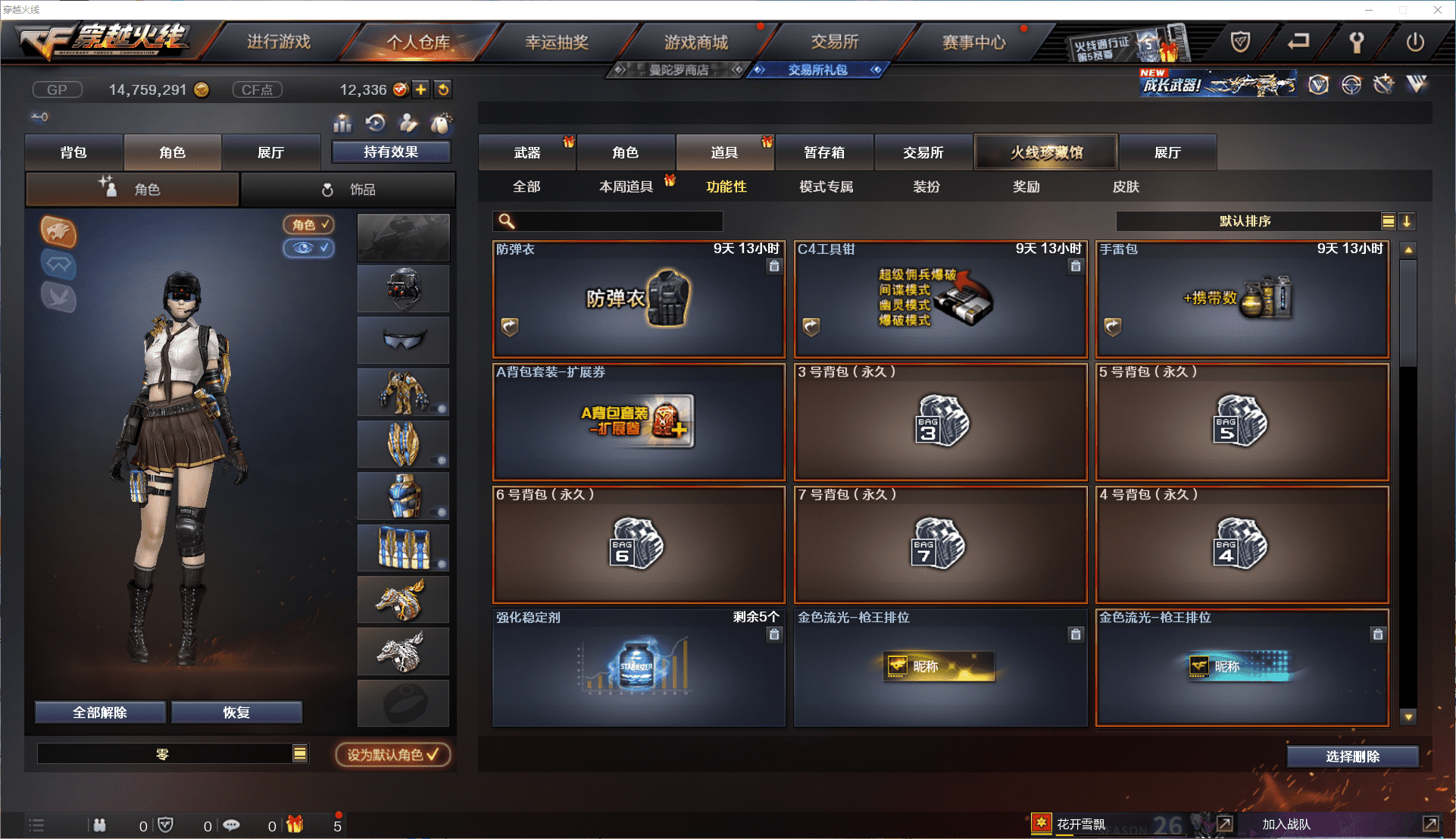Click the 全部解除 button
The width and height of the screenshot is (1456, 839).
[100, 712]
